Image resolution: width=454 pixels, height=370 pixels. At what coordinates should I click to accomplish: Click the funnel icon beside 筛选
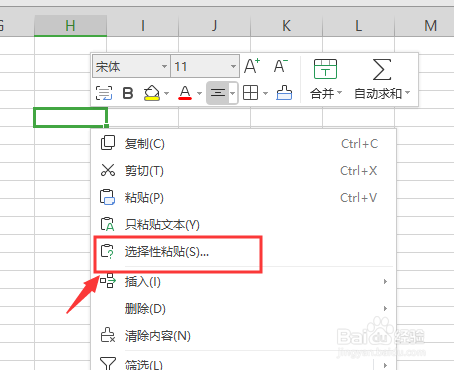108,363
